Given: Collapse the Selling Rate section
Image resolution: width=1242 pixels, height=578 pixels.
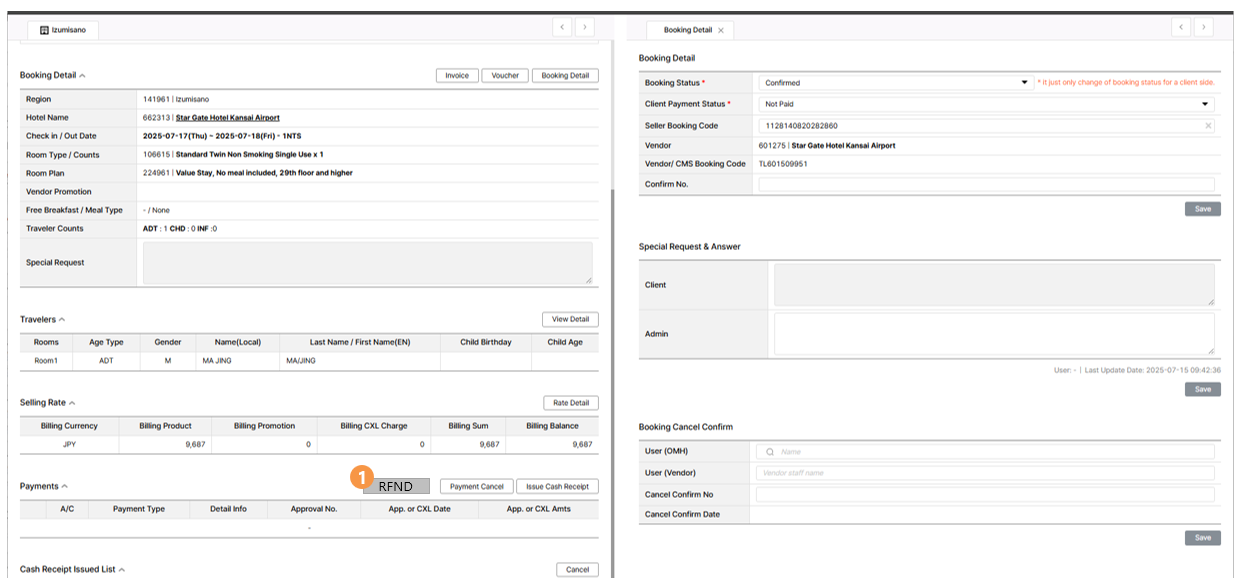Looking at the screenshot, I should tap(71, 403).
